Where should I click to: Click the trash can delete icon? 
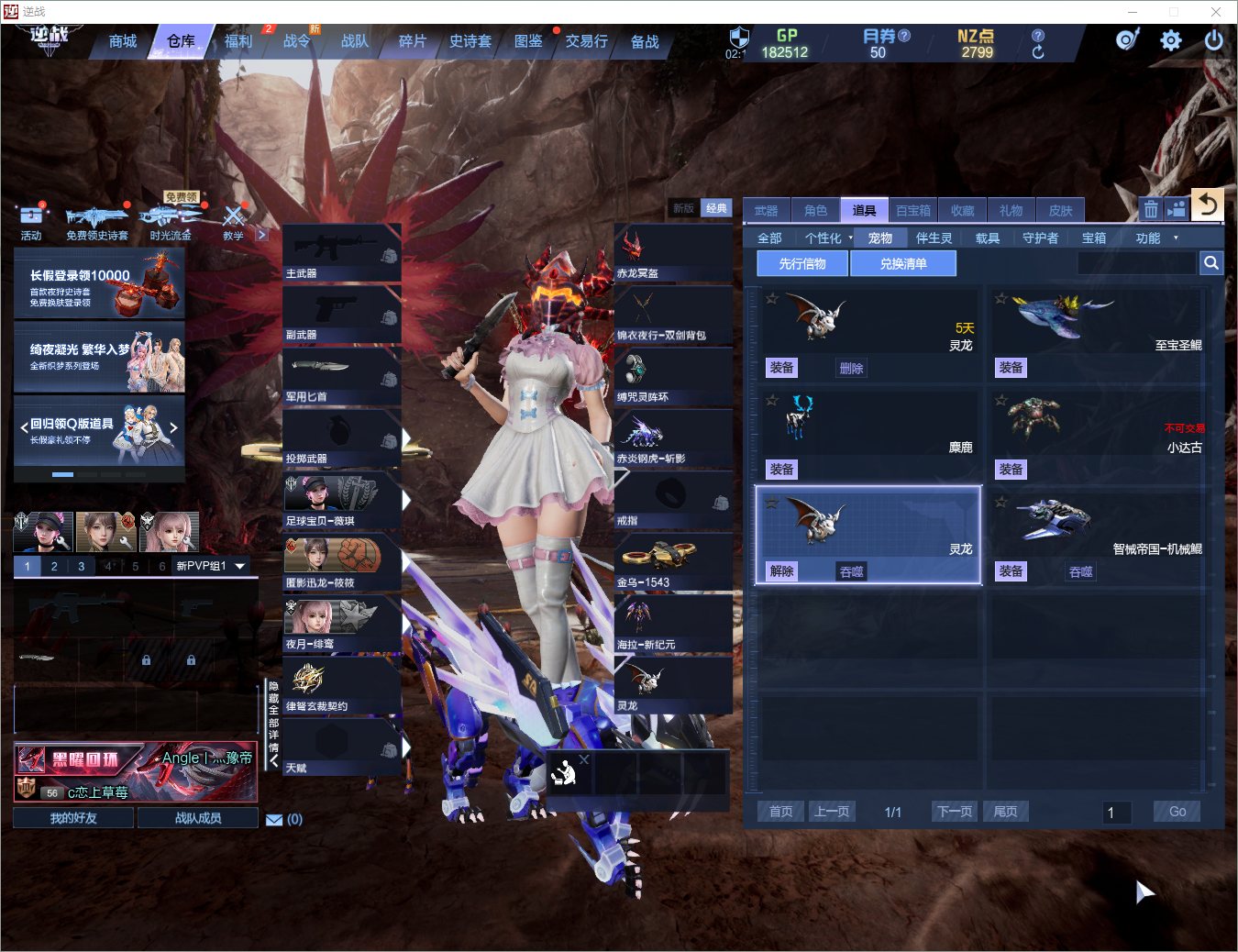point(1151,210)
